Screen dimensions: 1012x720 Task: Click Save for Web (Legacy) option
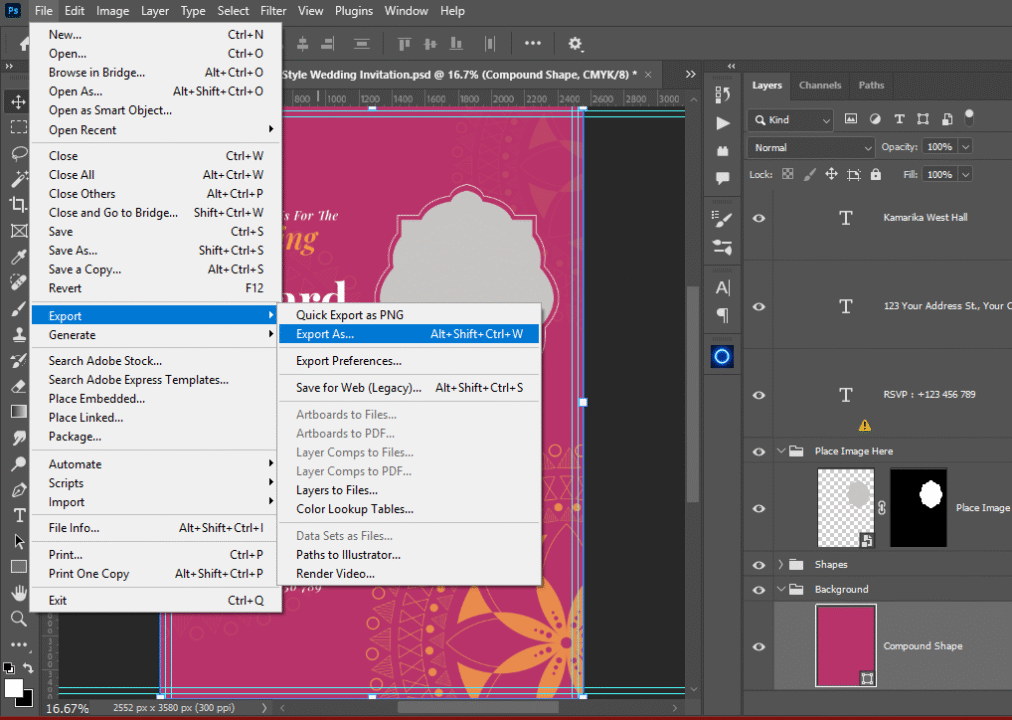358,388
